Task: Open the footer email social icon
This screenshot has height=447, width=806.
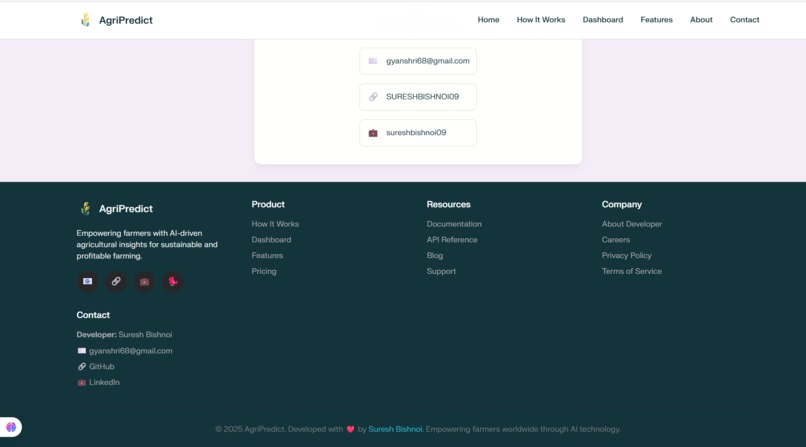Action: [x=87, y=282]
